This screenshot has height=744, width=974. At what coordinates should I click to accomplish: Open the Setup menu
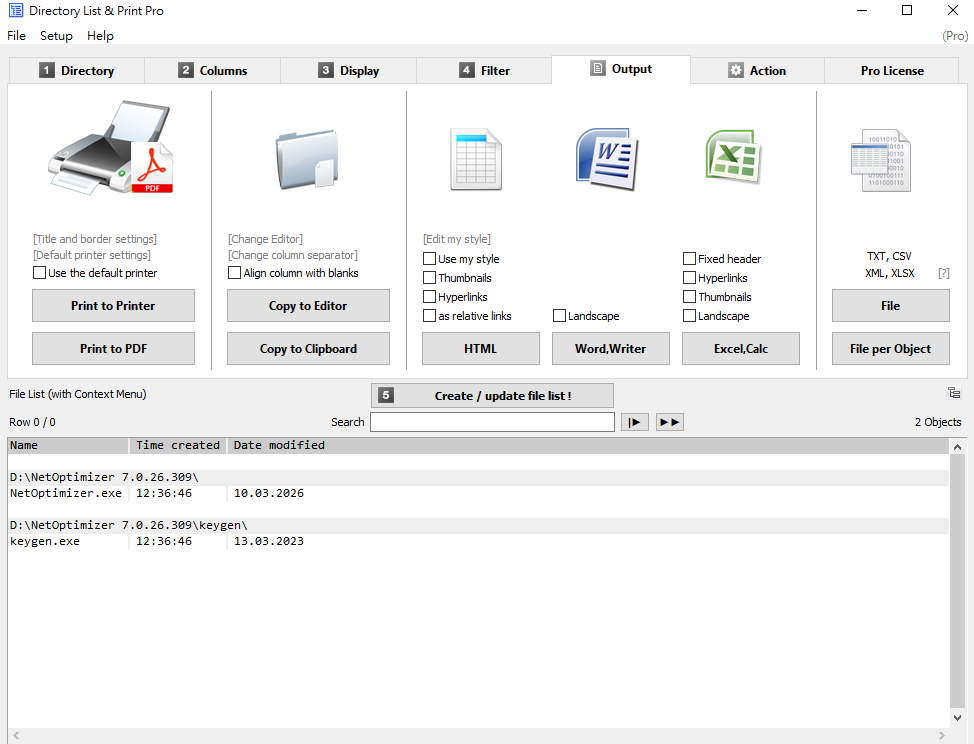coord(56,36)
